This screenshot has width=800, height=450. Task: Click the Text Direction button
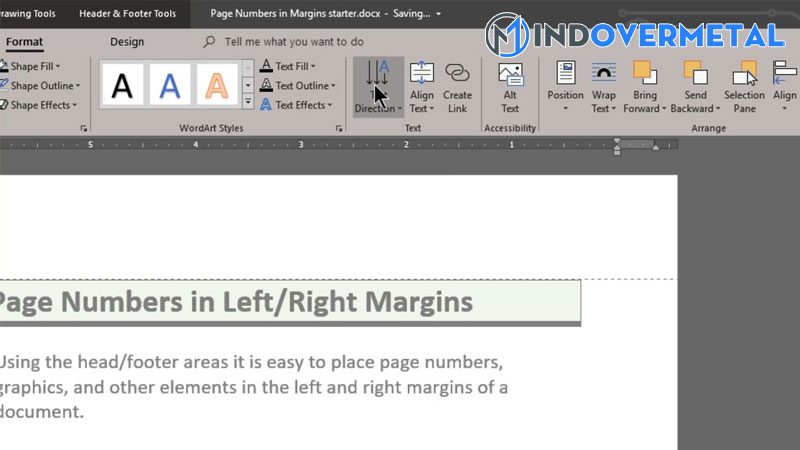(378, 86)
